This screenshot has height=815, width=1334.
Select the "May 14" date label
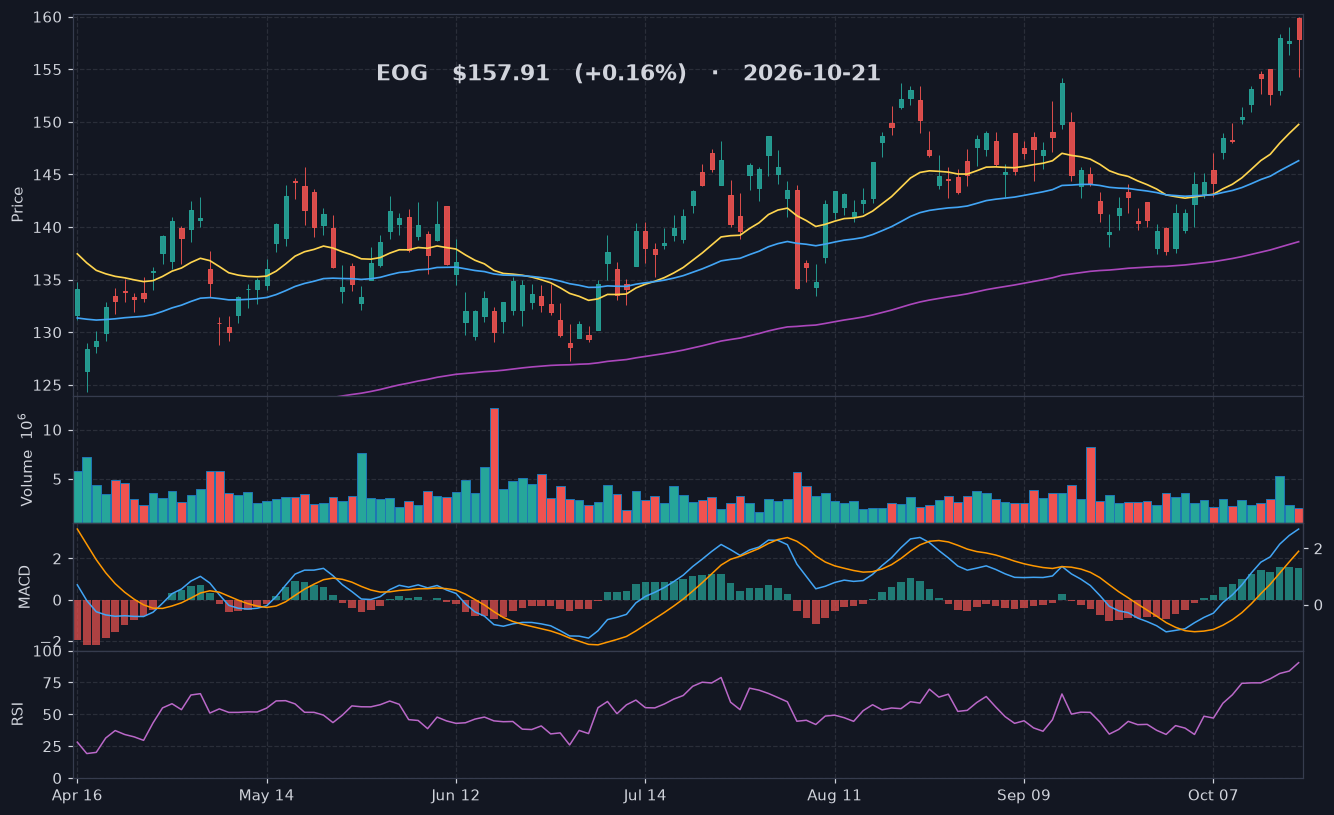tap(267, 796)
